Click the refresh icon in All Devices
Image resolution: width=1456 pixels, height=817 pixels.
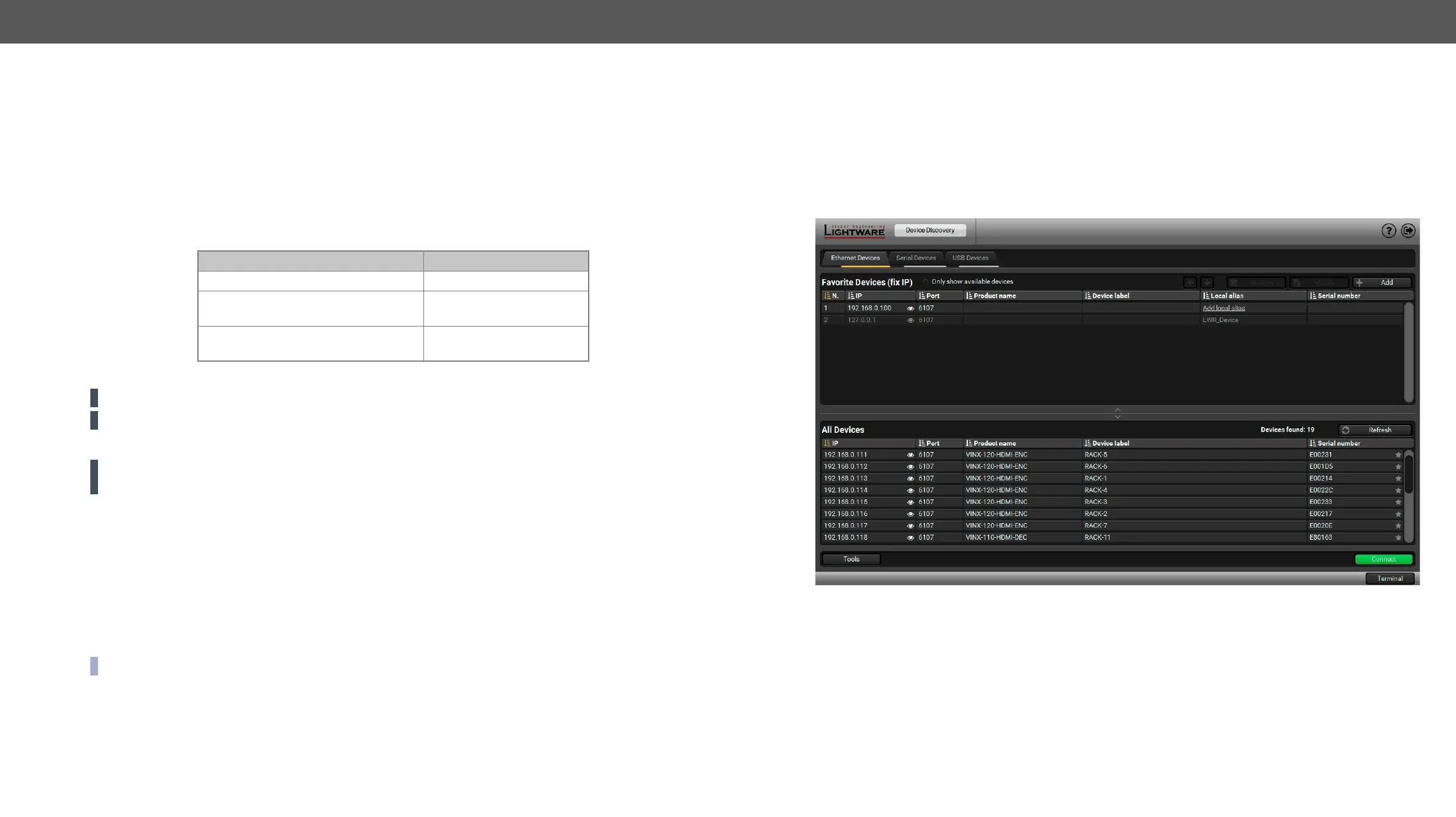[x=1346, y=430]
